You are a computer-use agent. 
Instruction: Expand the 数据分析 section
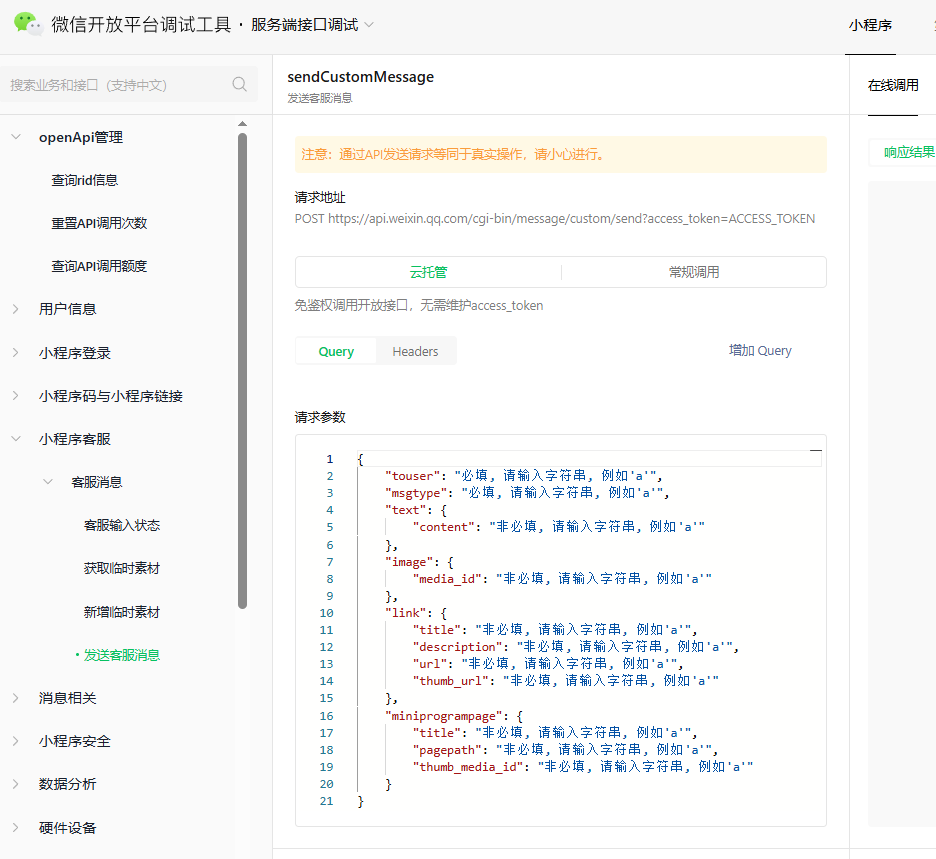pos(16,784)
